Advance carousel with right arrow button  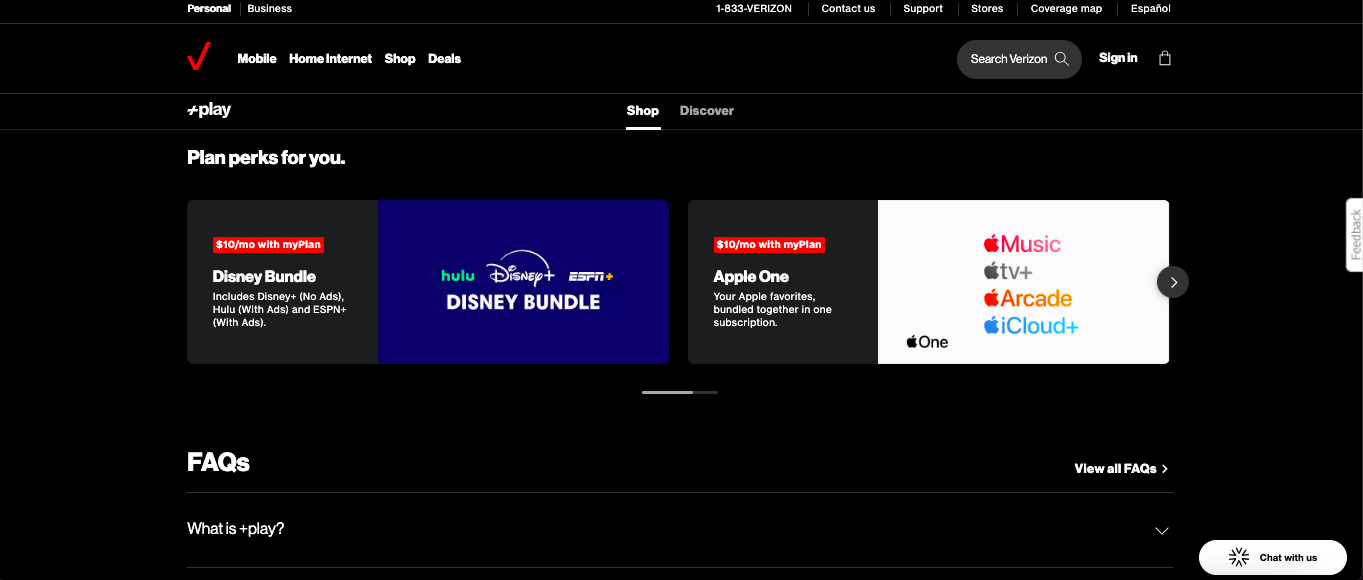click(1173, 282)
